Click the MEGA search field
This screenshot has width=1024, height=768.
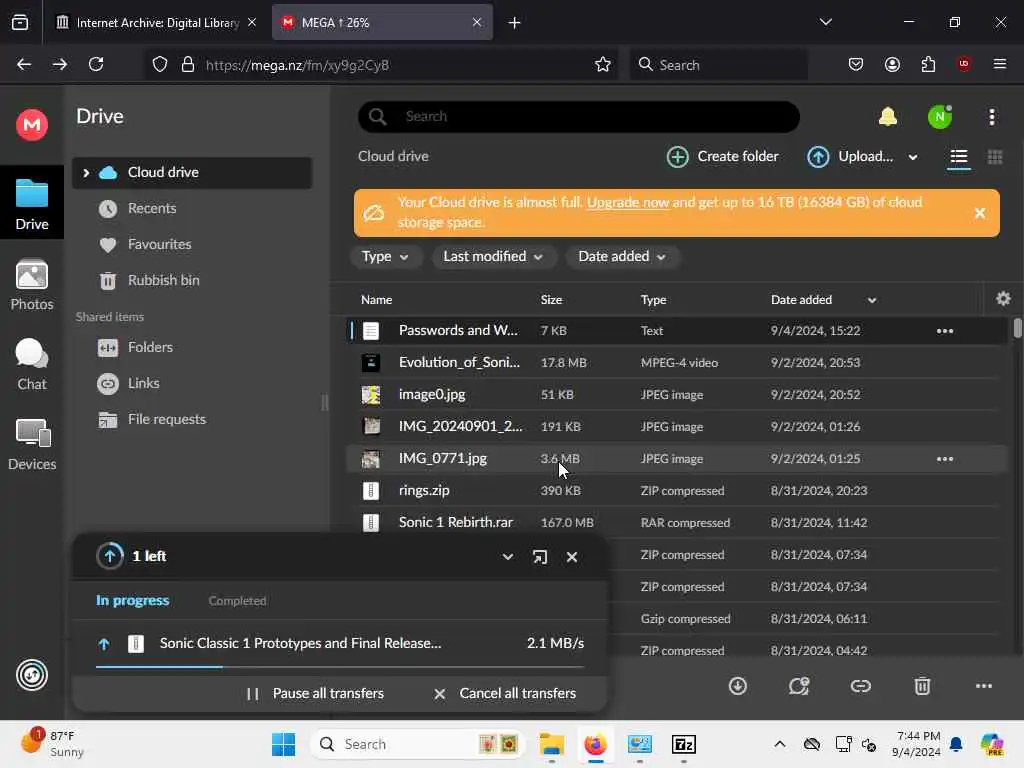pos(579,117)
